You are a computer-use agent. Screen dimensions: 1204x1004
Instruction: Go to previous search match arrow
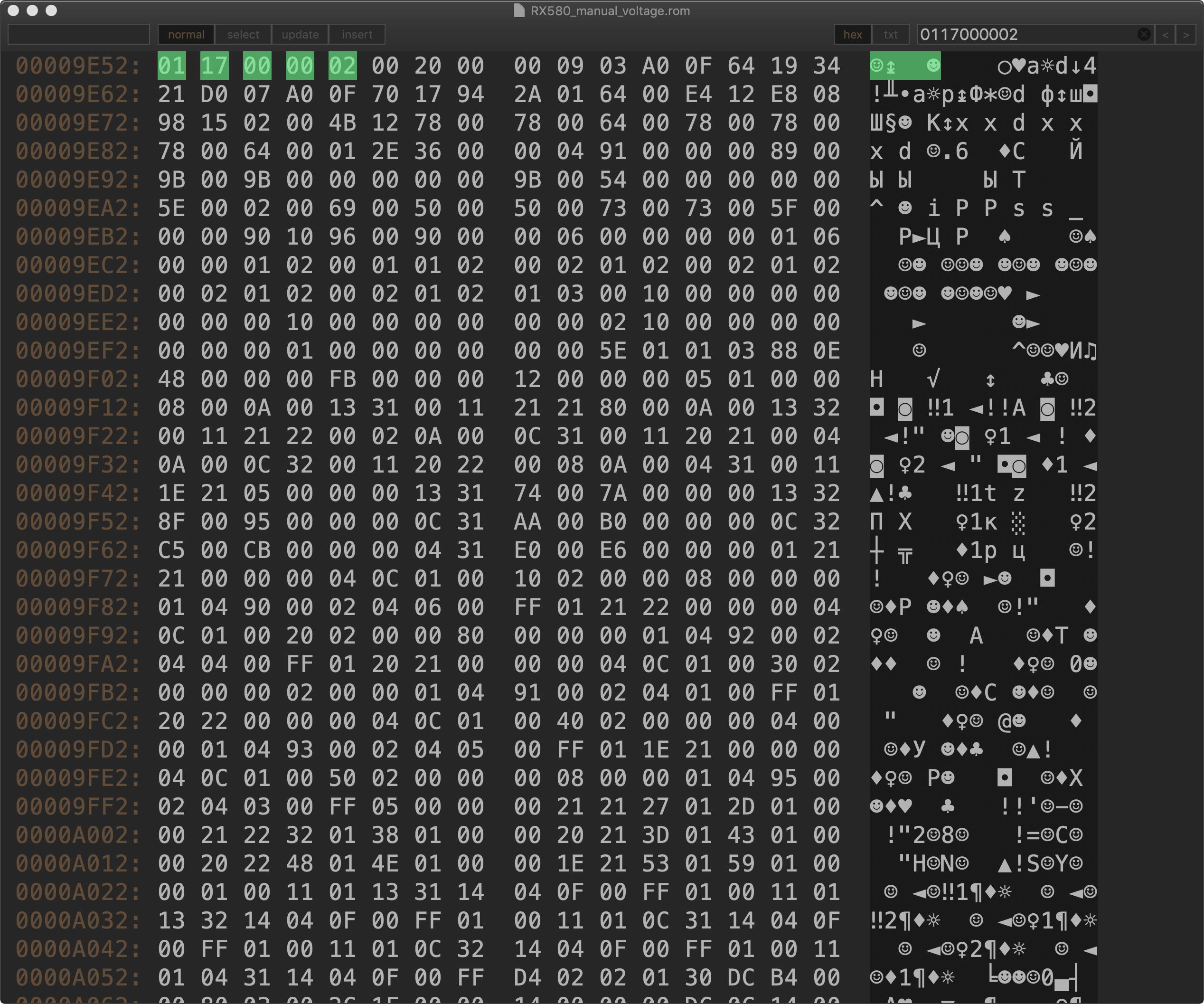[x=1165, y=34]
